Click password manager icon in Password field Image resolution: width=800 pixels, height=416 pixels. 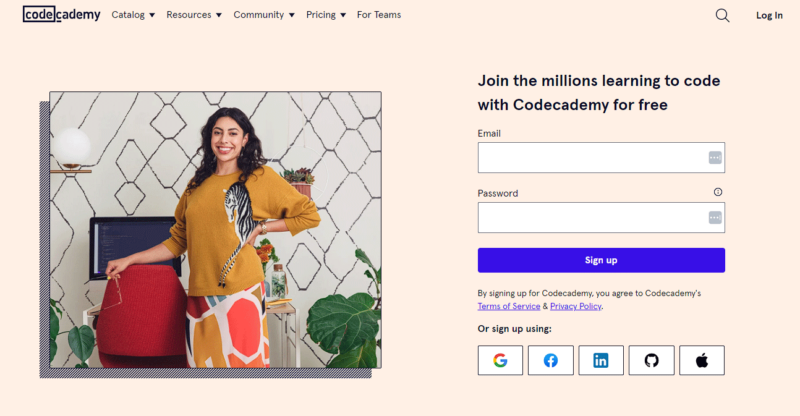715,217
